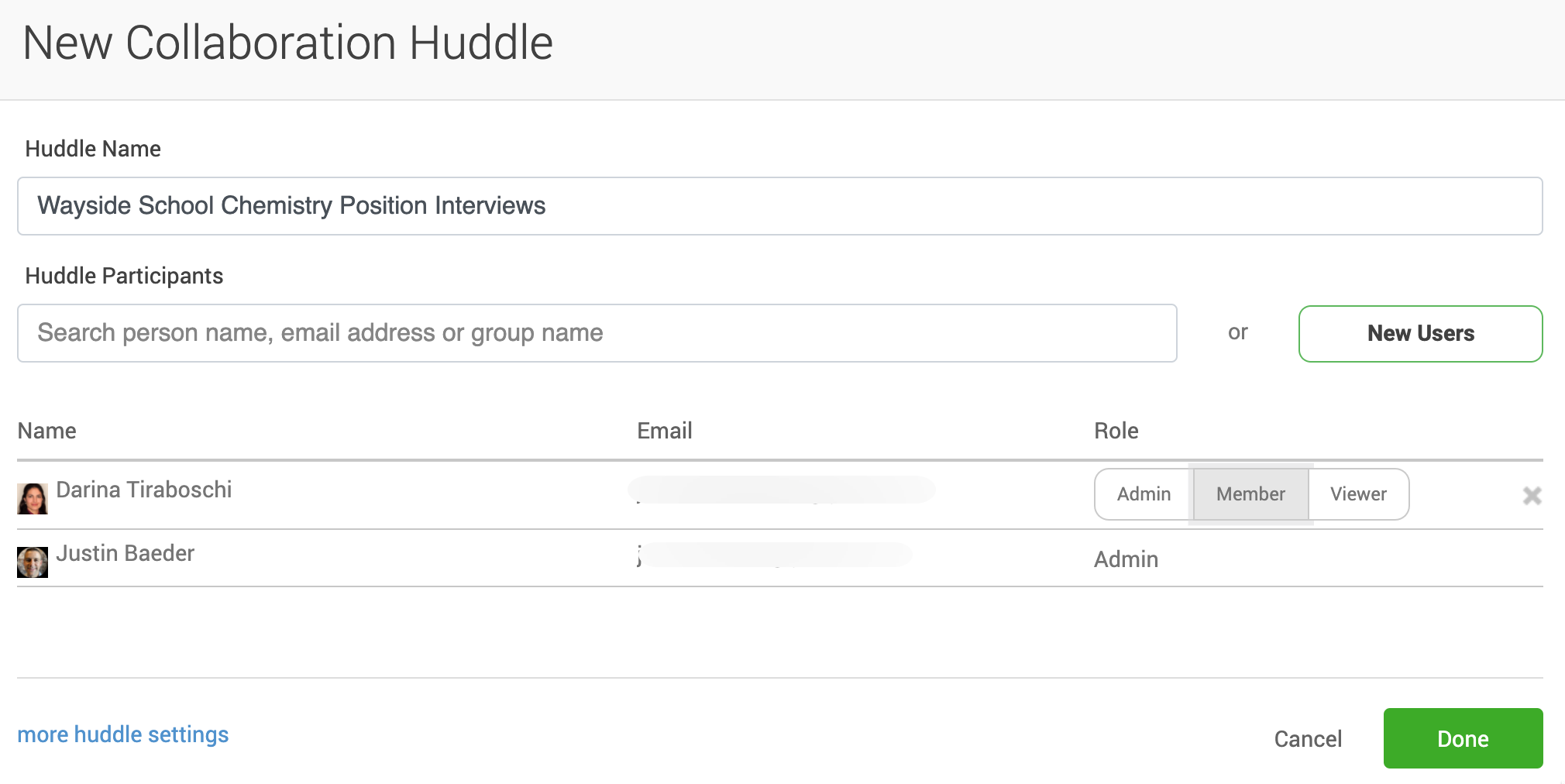The width and height of the screenshot is (1565, 784).
Task: Click the Huddle Name text field
Action: [779, 206]
